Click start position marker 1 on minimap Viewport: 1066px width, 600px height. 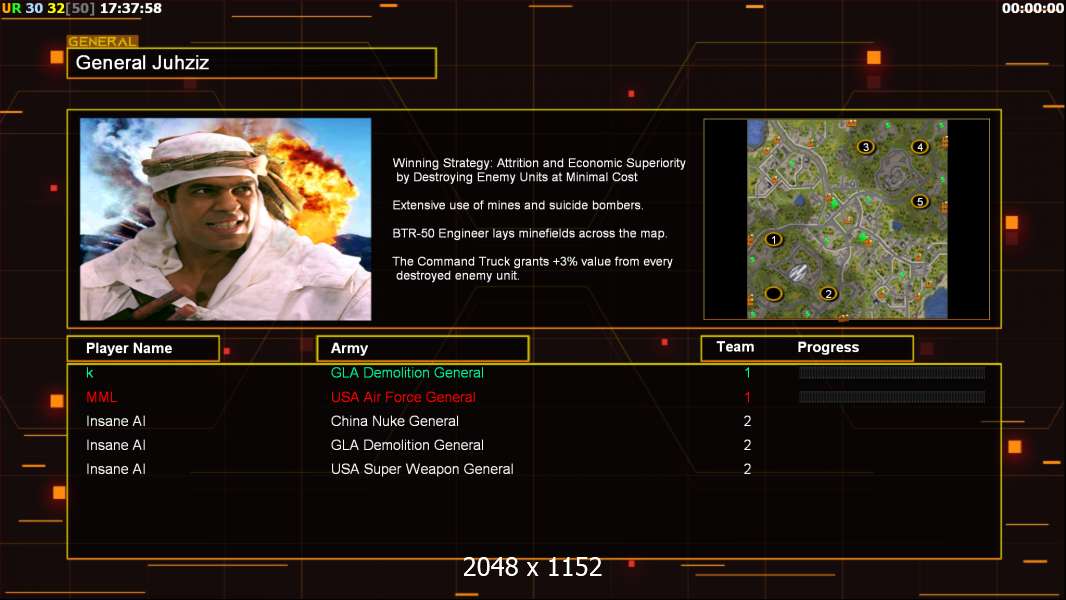tap(773, 239)
